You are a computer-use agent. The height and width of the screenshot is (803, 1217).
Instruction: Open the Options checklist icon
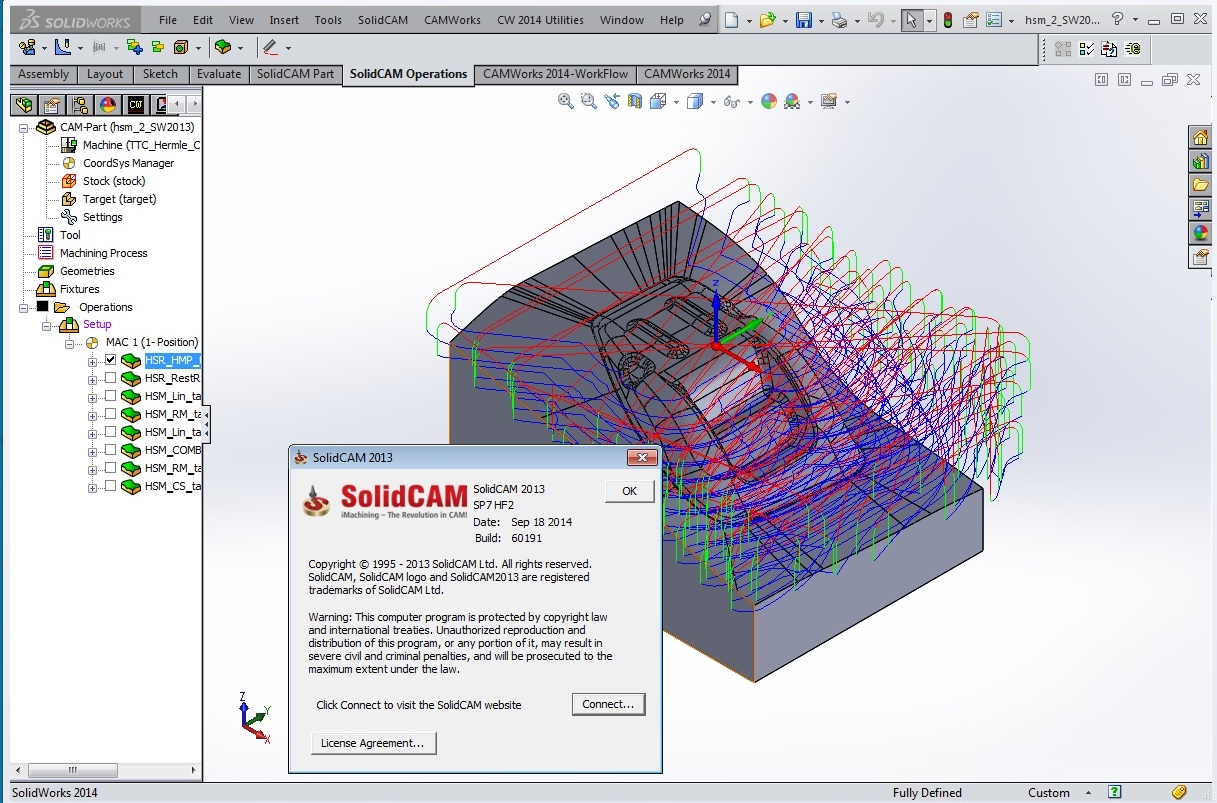(992, 19)
